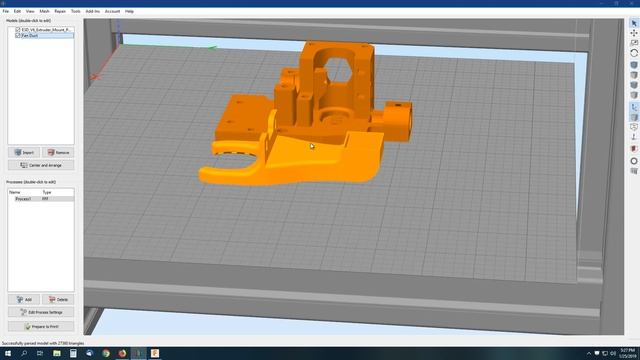Open the network icon in system tray
The width and height of the screenshot is (640, 360).
(x=604, y=353)
